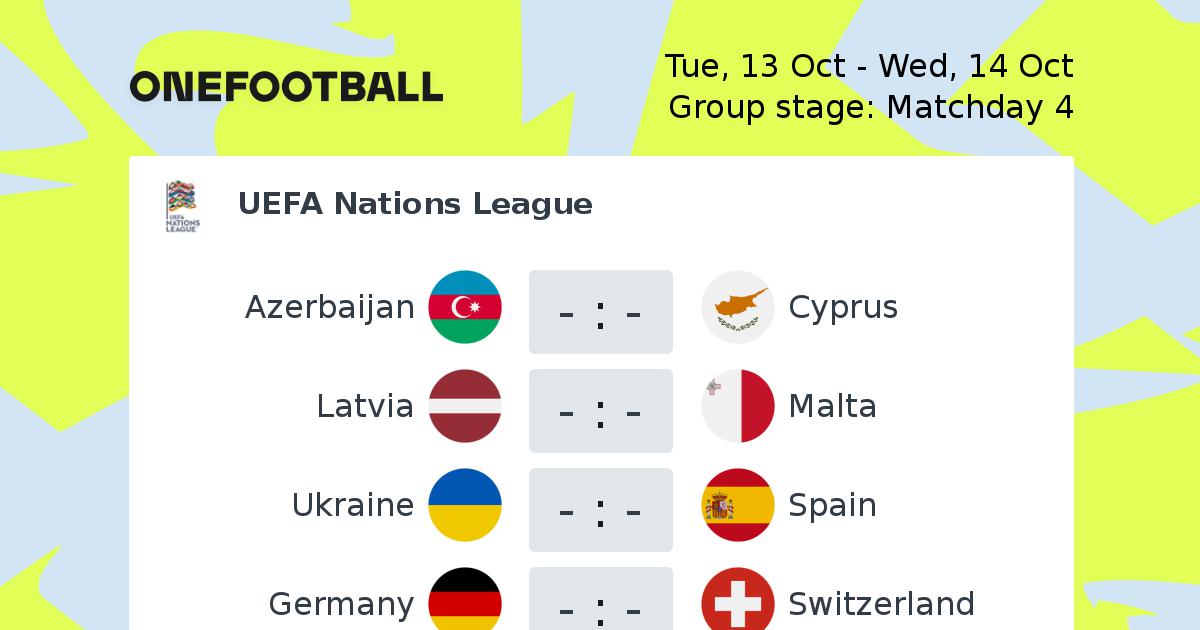Open the OneFootball logo

286,87
